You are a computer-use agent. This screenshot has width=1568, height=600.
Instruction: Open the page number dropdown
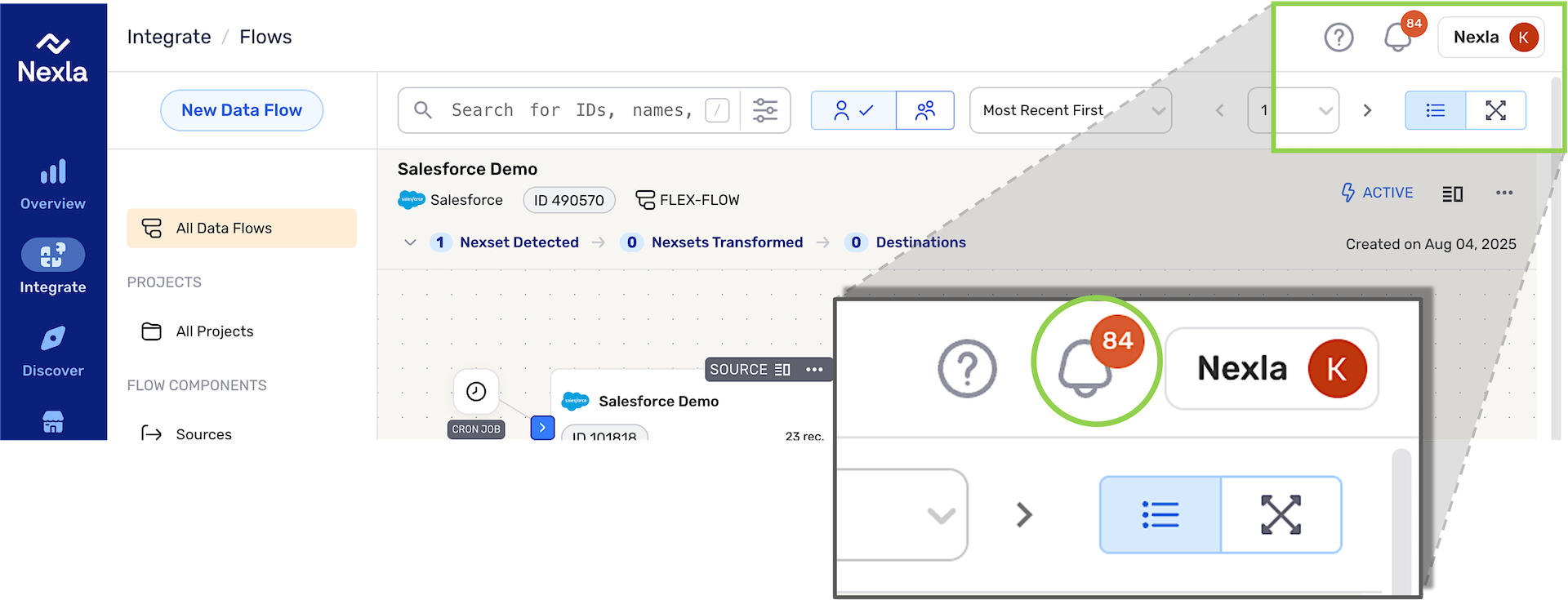(1294, 110)
